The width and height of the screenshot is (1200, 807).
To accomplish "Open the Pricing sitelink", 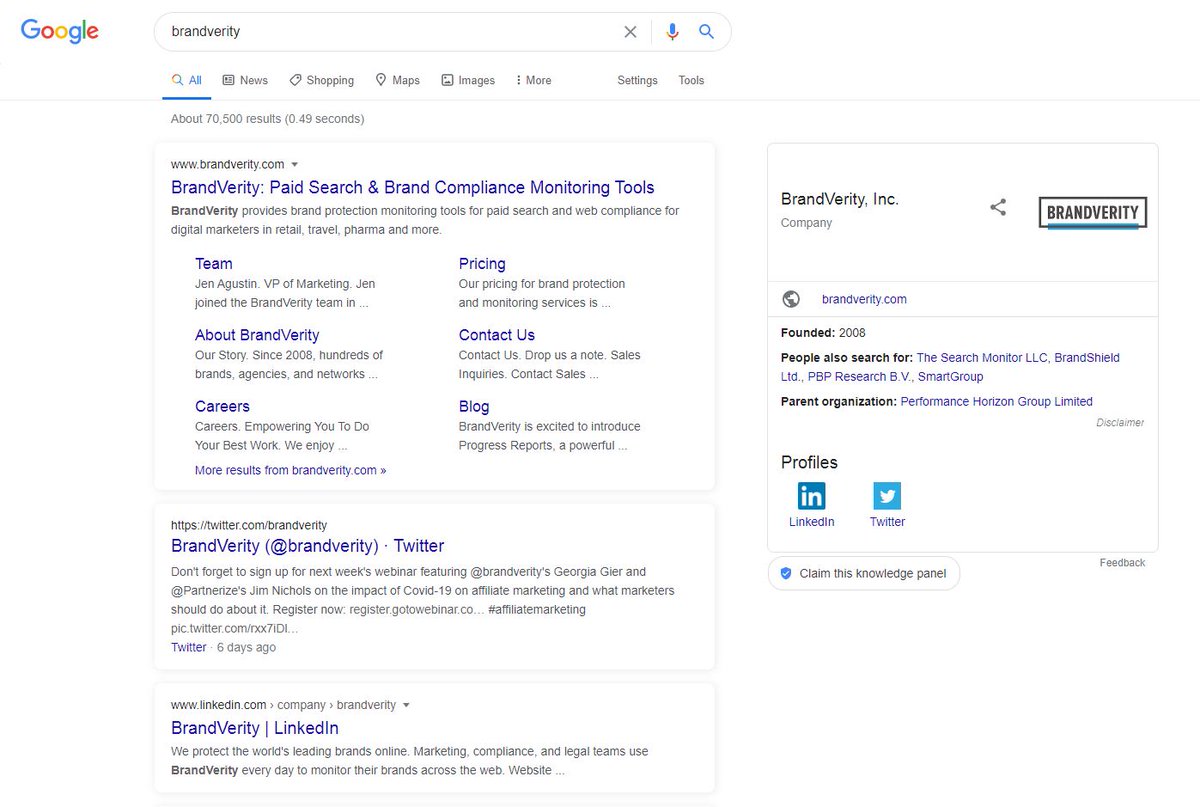I will point(482,264).
